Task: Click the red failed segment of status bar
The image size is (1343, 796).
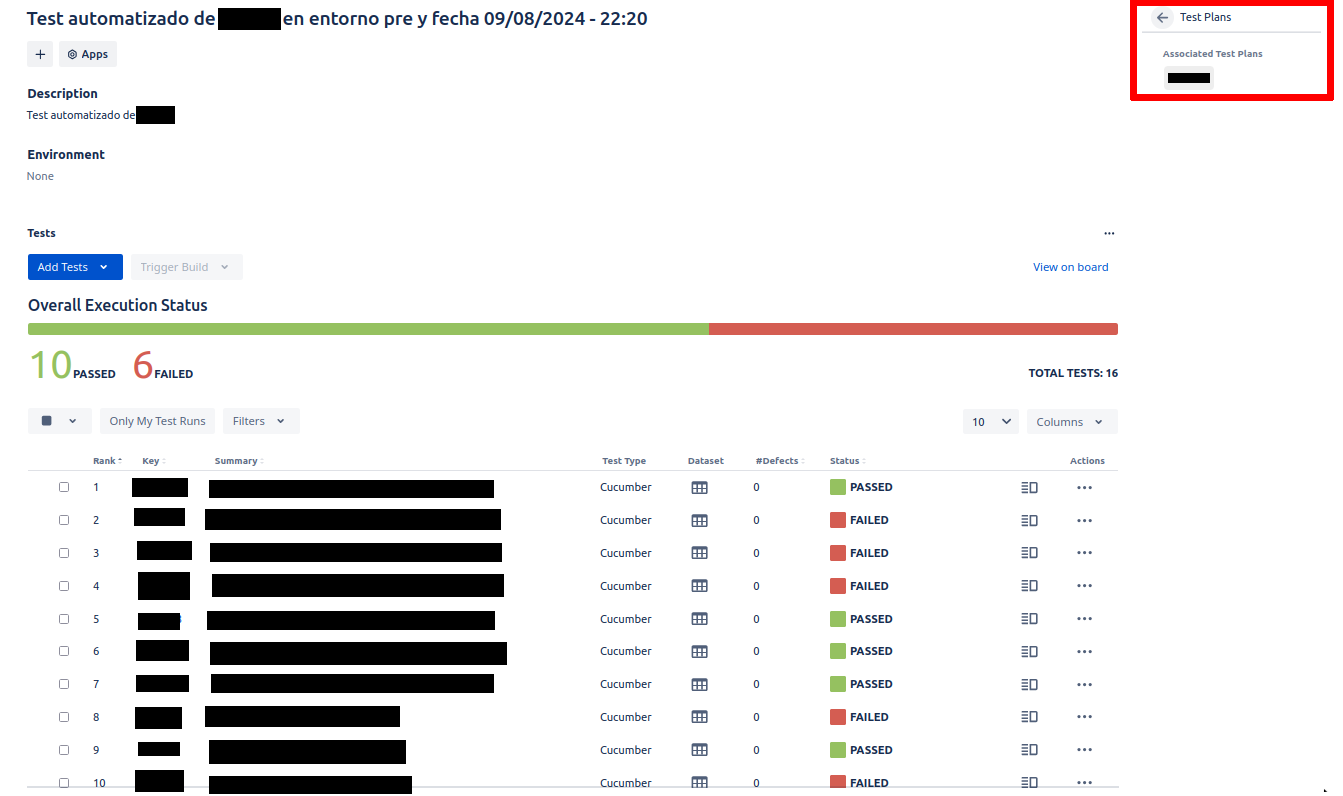Action: coord(912,329)
